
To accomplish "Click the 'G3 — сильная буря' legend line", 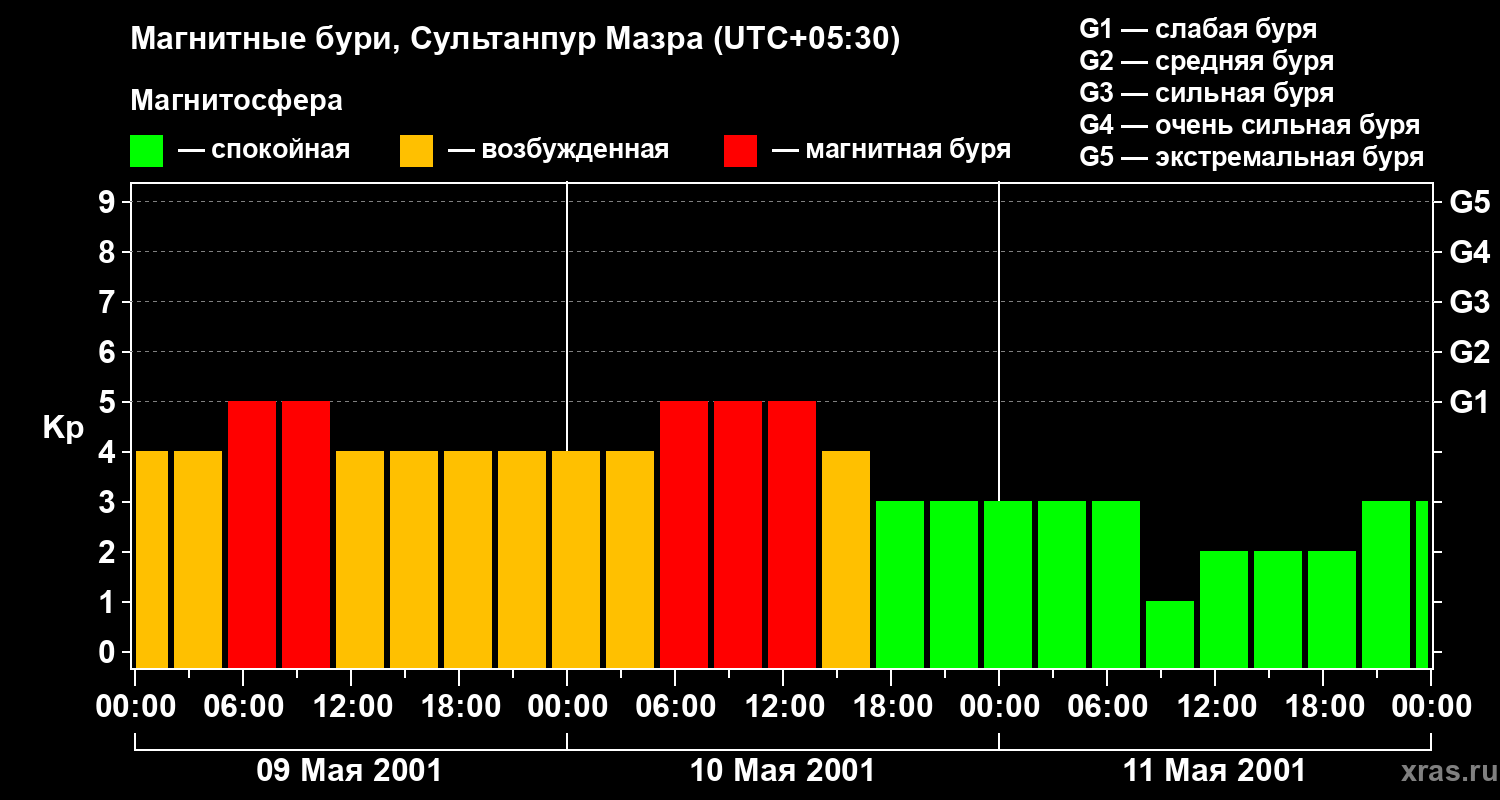I will point(1207,93).
